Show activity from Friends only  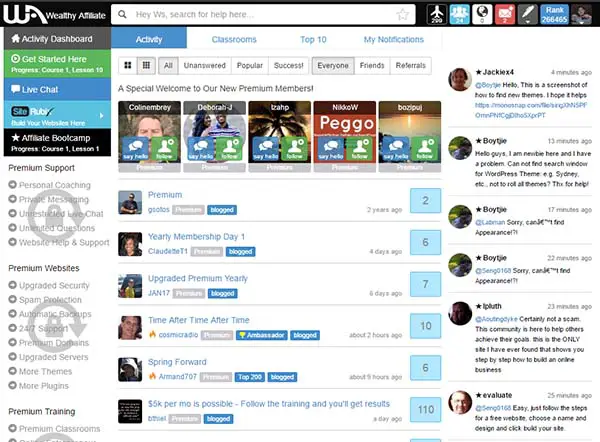click(x=372, y=65)
